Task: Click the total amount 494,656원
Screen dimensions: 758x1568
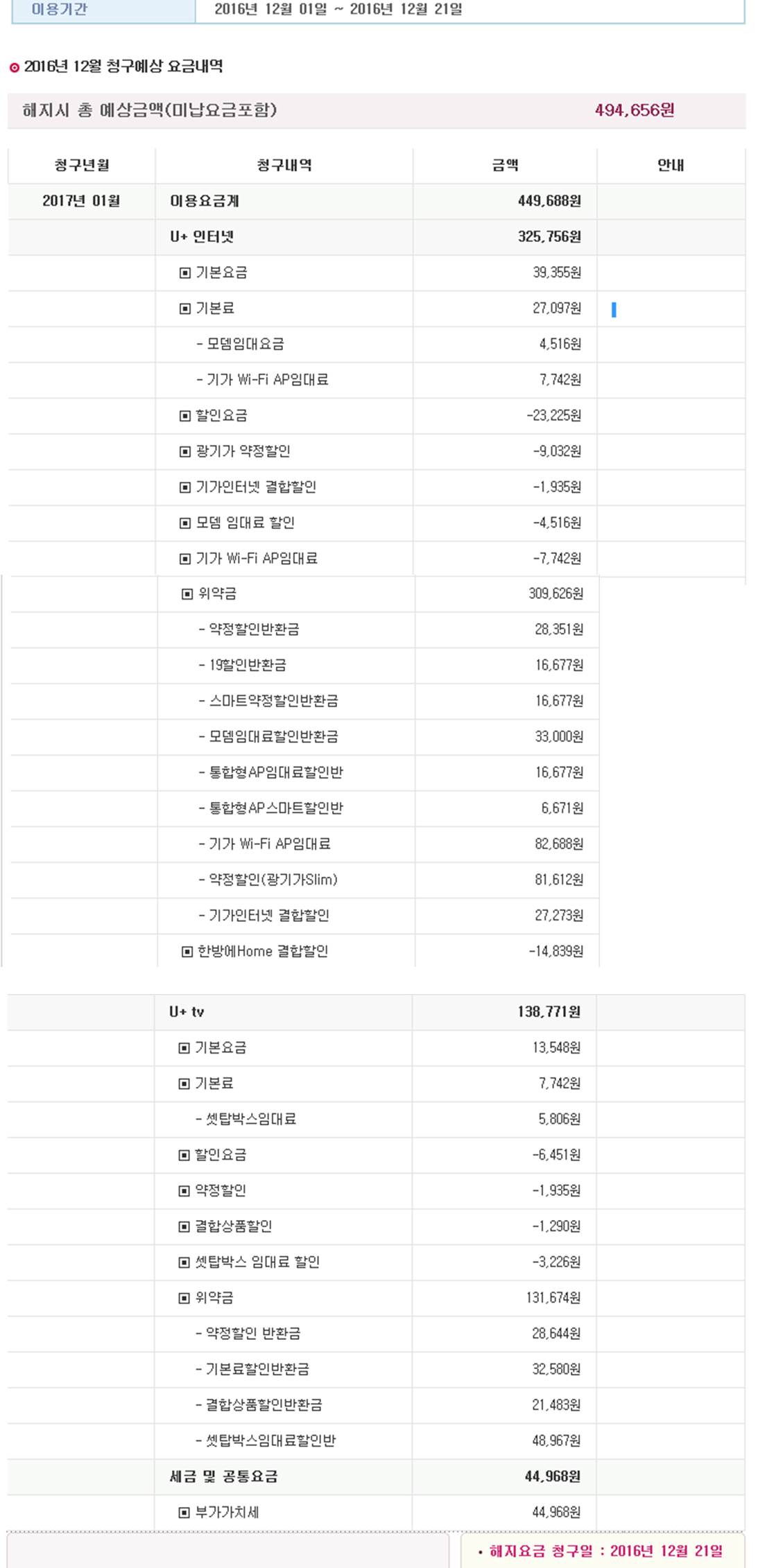Action: coord(634,111)
